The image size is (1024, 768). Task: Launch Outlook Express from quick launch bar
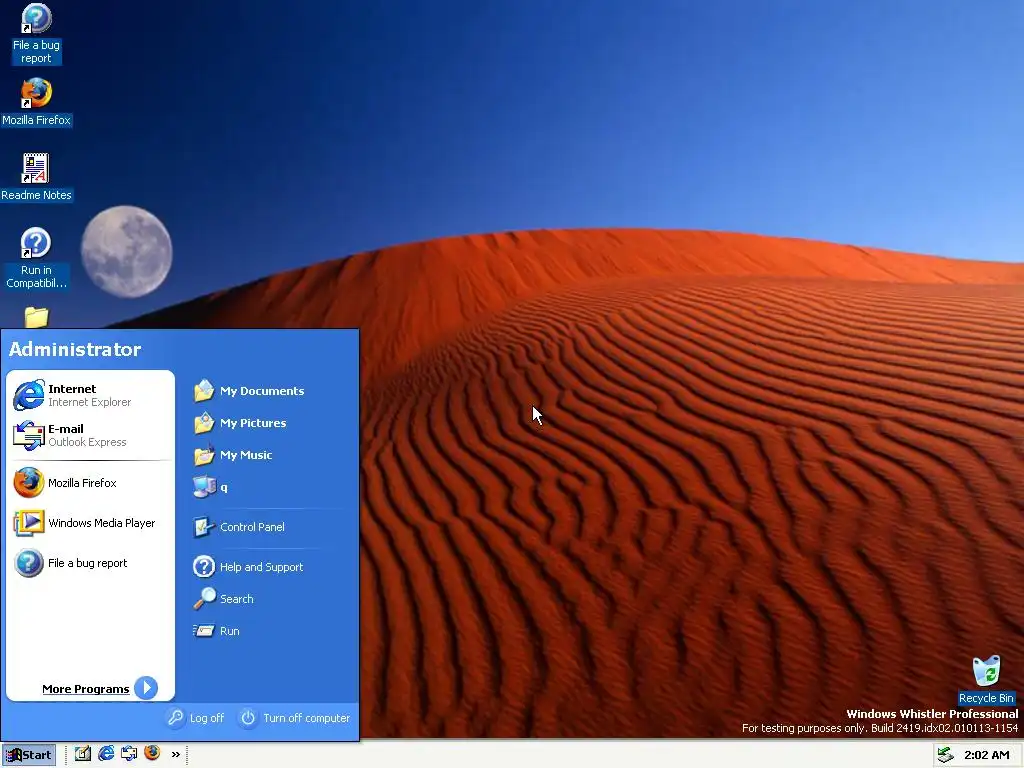pyautogui.click(x=129, y=754)
